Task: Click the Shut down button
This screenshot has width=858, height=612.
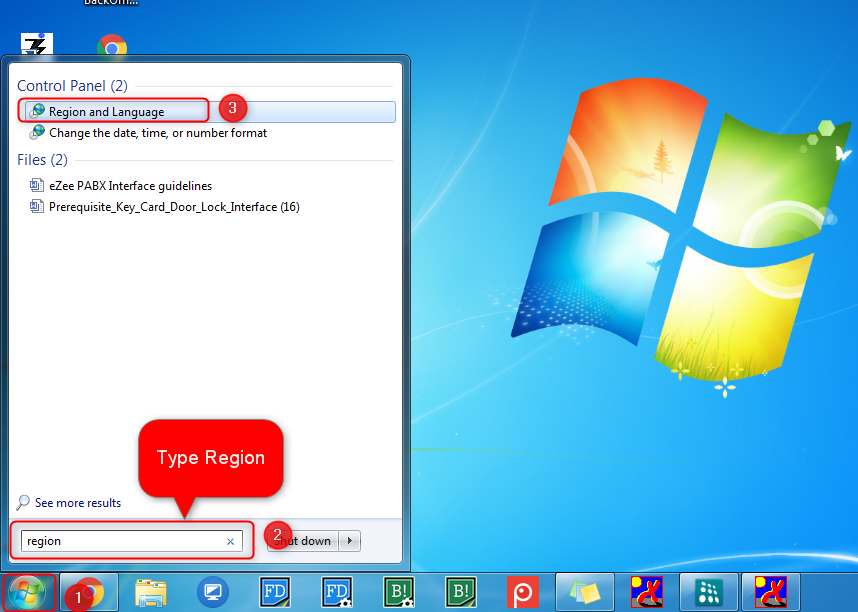Action: 303,541
